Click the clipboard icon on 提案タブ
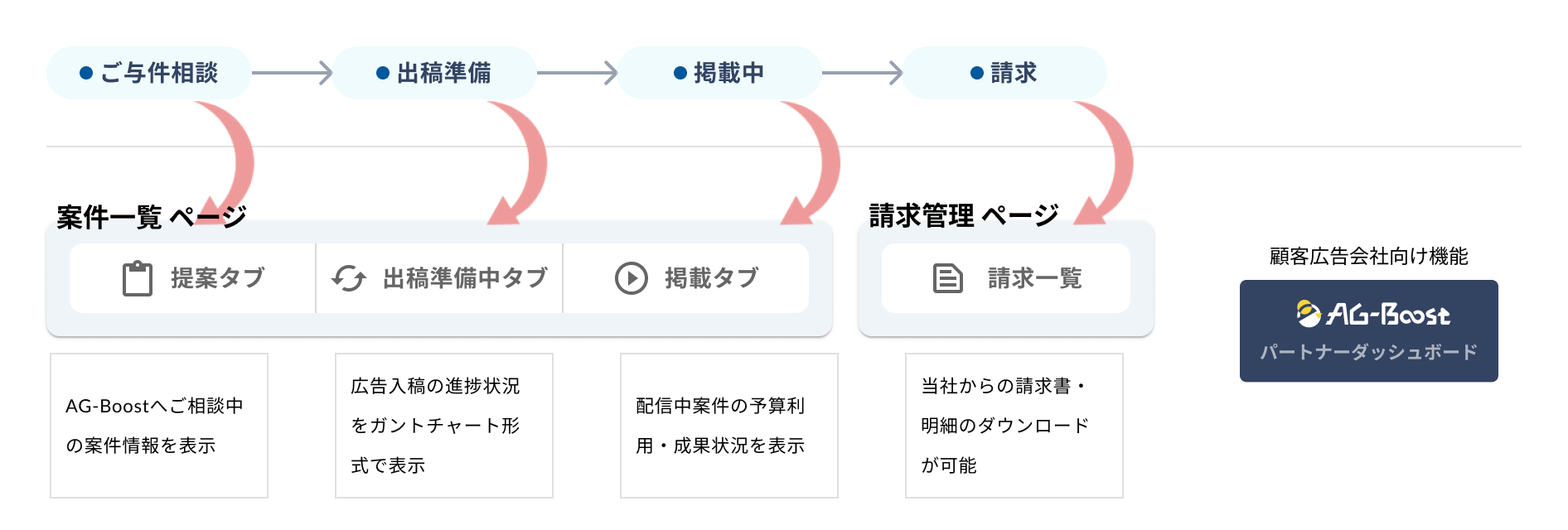 (x=138, y=278)
